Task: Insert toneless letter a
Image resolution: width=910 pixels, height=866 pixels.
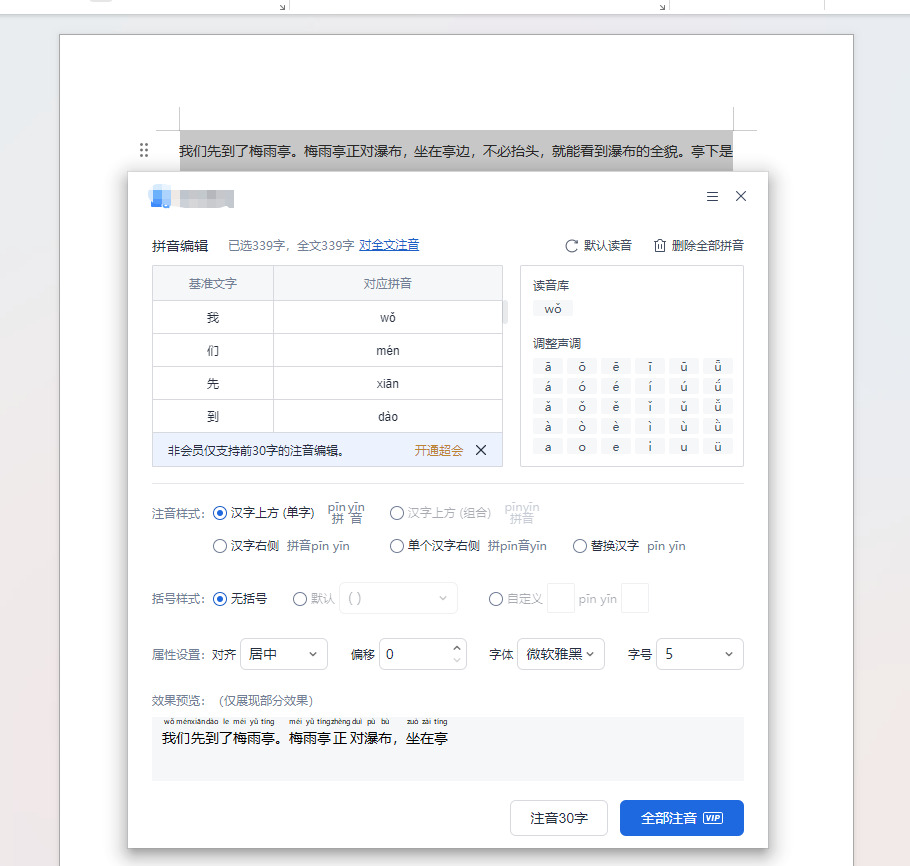Action: pos(548,447)
